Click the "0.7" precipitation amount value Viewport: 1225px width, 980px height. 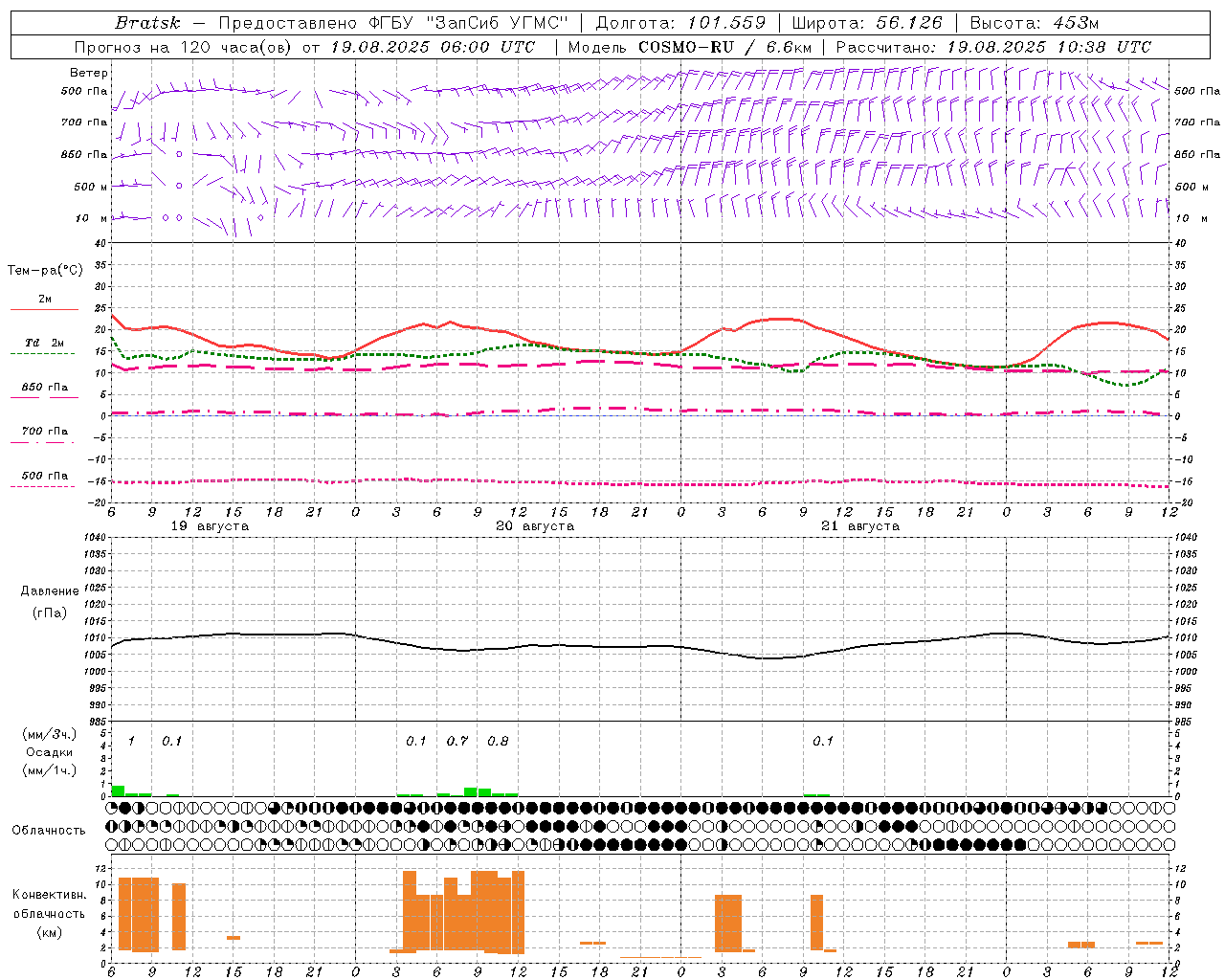pyautogui.click(x=457, y=742)
